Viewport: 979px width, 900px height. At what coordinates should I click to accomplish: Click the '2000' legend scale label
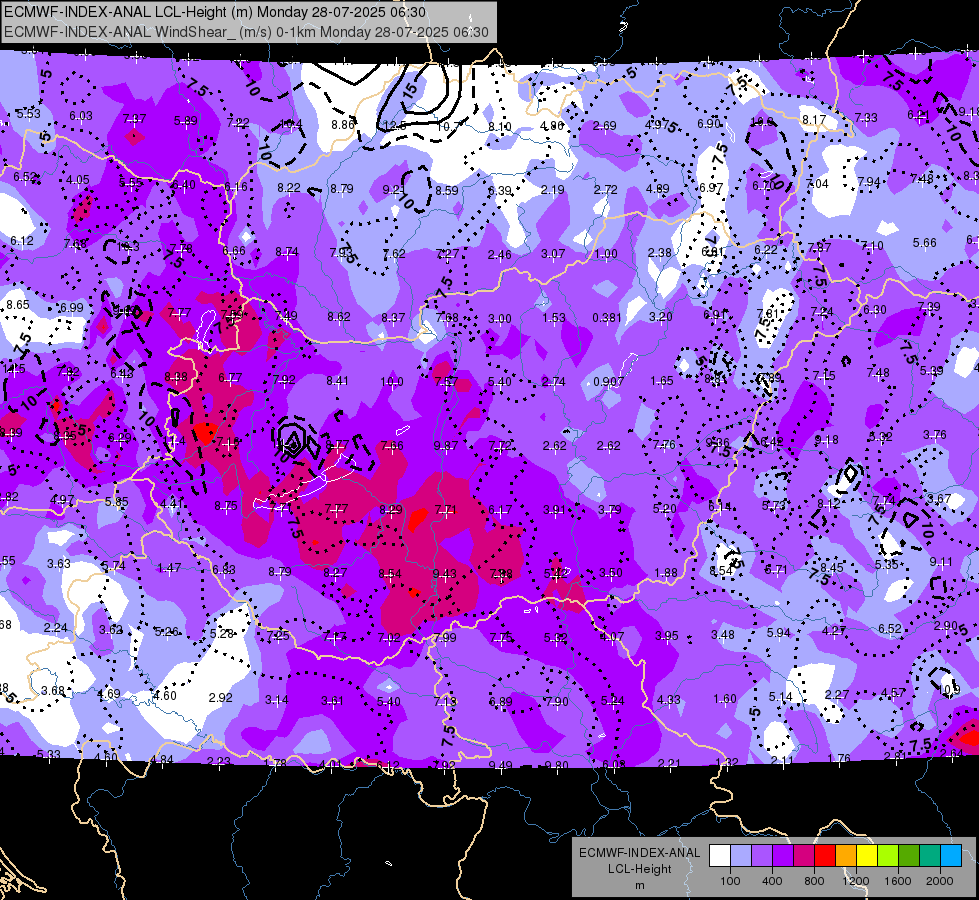pos(940,881)
